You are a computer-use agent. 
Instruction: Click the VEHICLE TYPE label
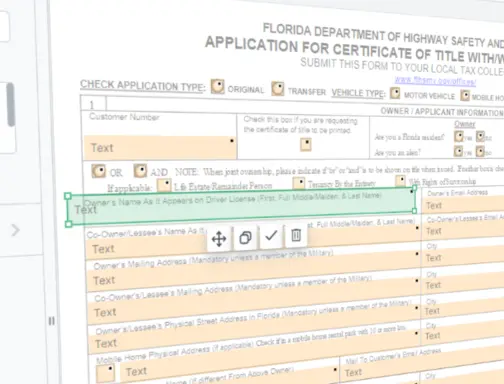pos(359,93)
